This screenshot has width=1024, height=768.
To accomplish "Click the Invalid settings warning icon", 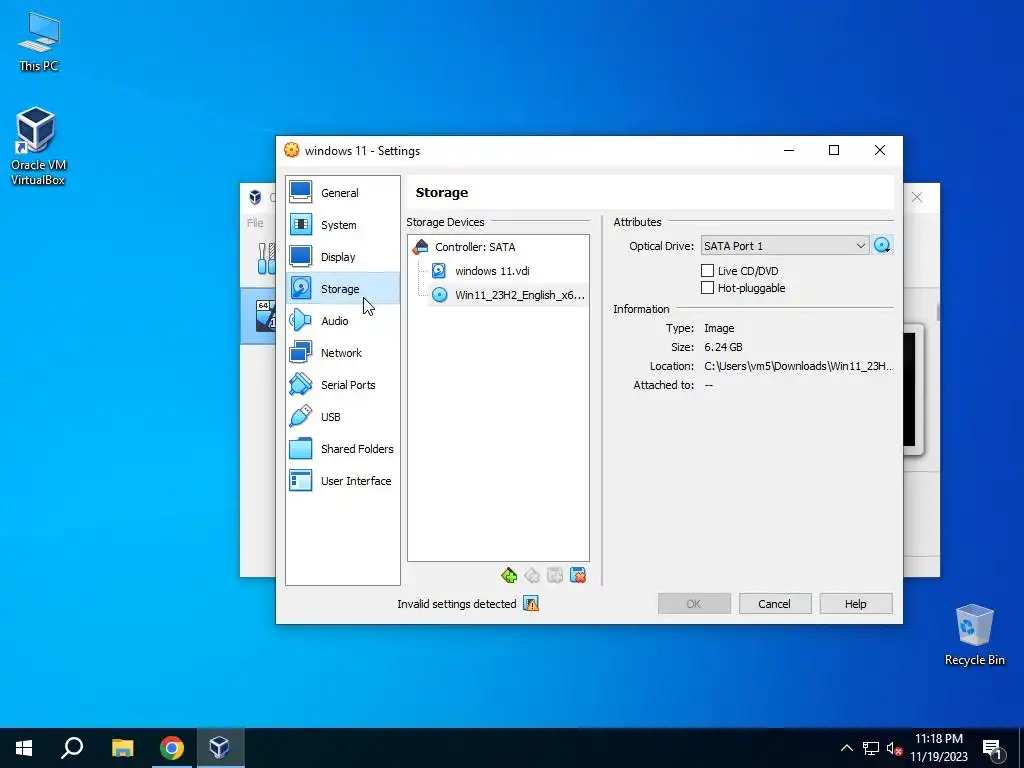I will click(531, 604).
